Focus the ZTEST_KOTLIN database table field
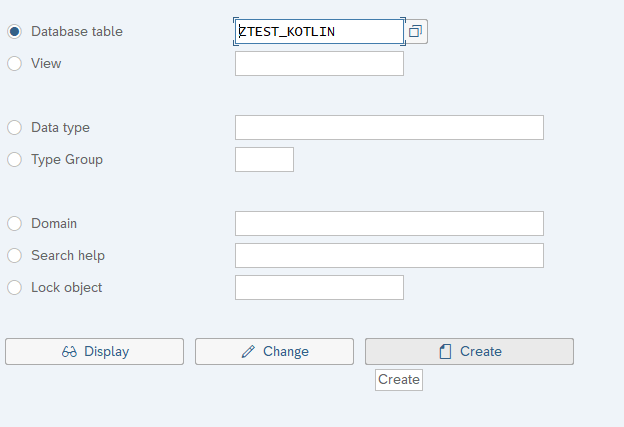 319,31
